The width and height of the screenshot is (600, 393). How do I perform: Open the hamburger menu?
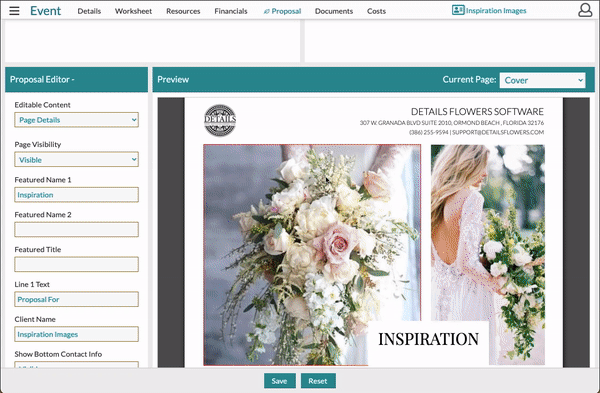pyautogui.click(x=14, y=11)
